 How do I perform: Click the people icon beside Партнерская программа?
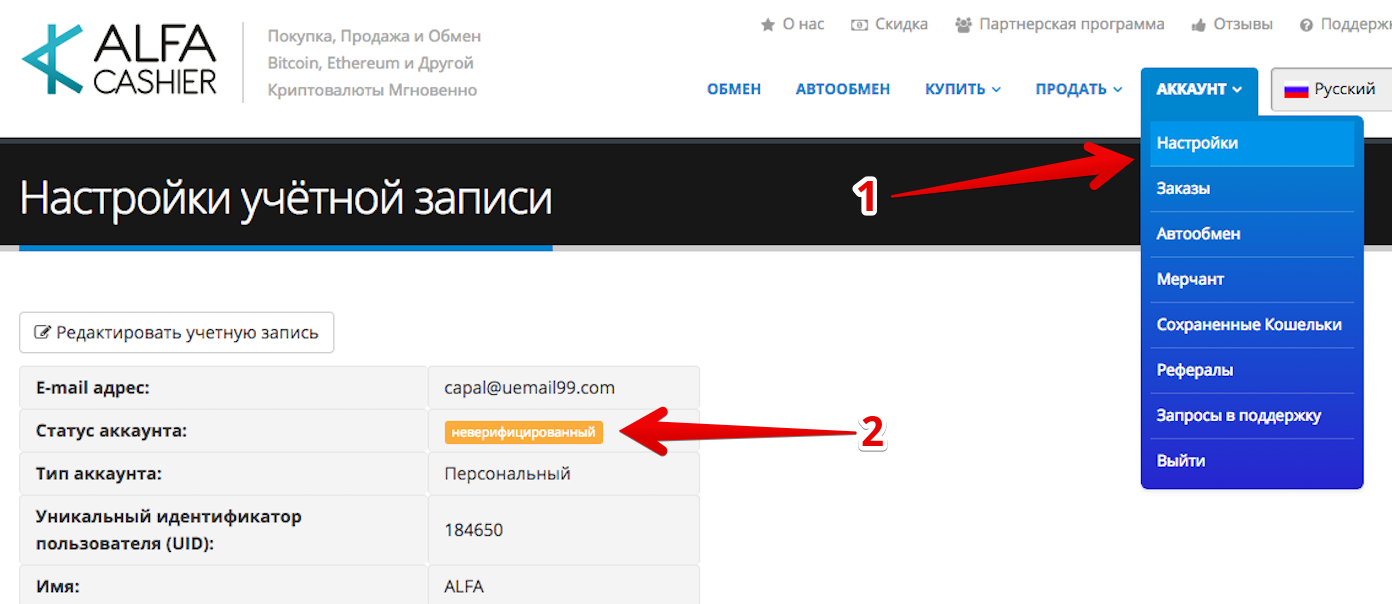coord(963,25)
